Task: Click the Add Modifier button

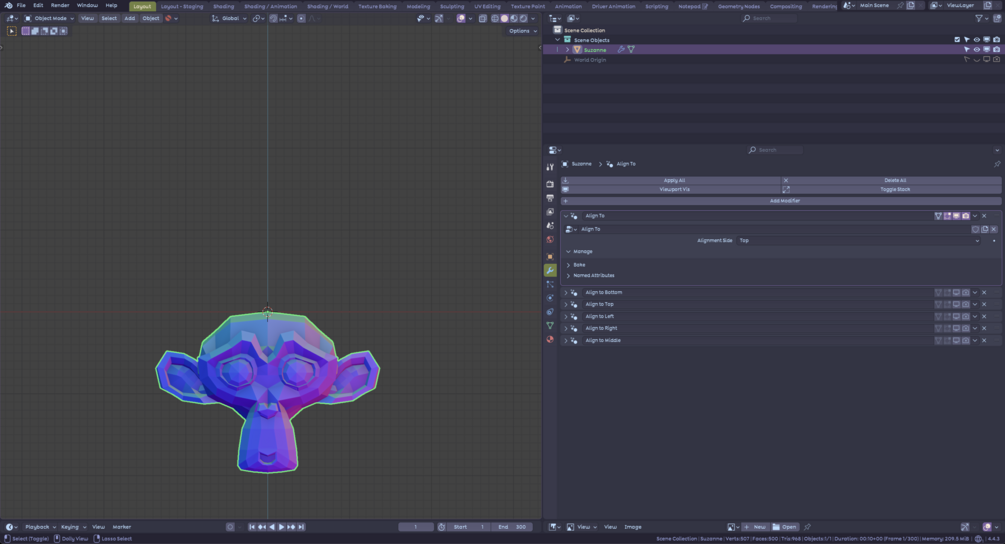Action: [781, 201]
